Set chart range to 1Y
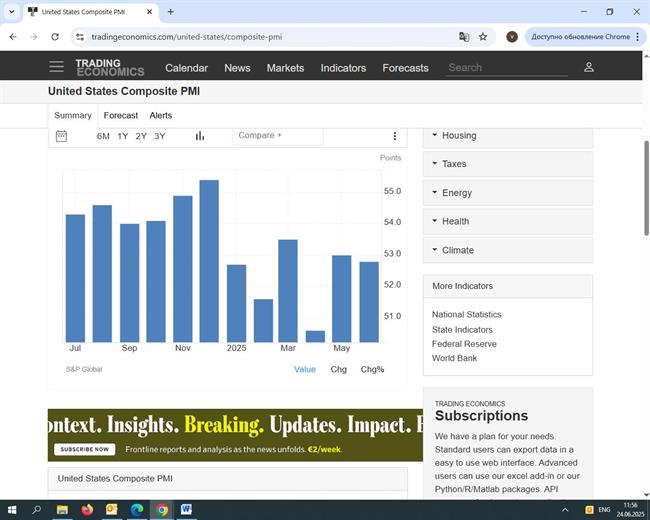This screenshot has height=520, width=650. [123, 136]
